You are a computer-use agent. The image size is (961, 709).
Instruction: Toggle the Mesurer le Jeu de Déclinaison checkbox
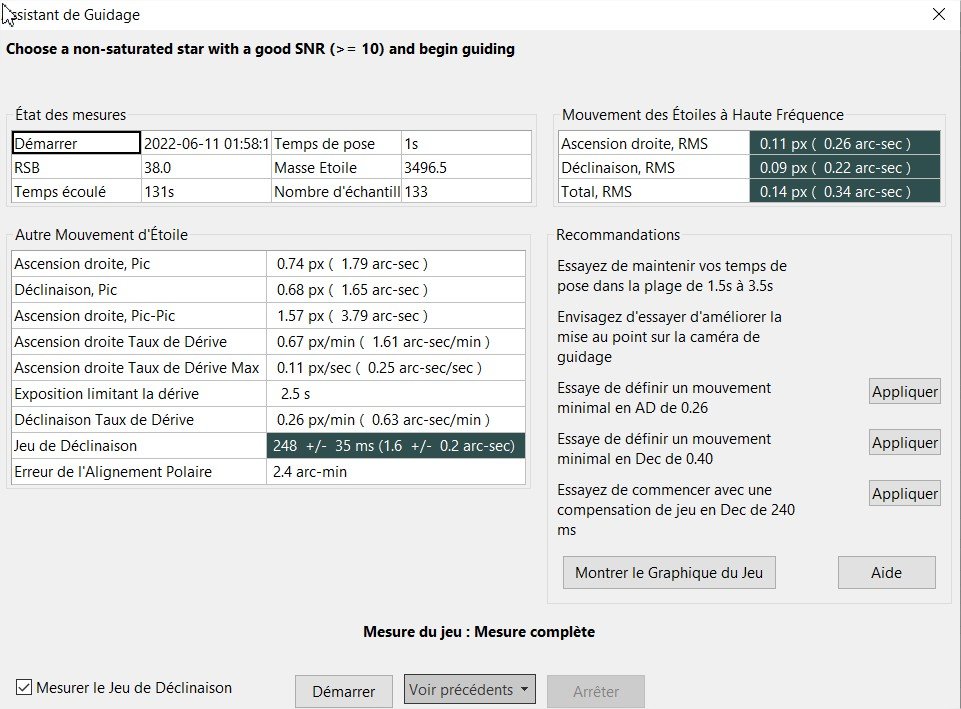tap(24, 687)
